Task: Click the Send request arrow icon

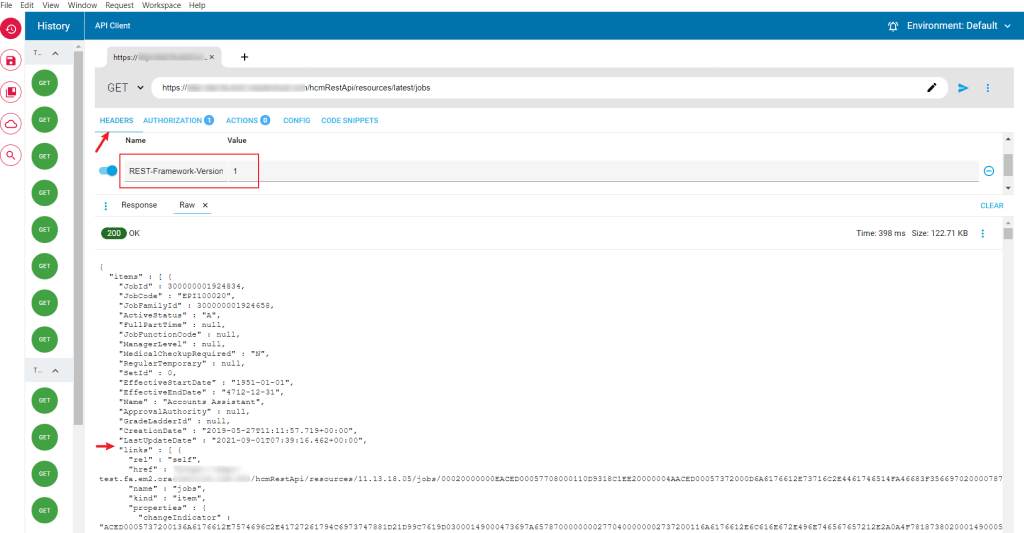Action: (x=963, y=88)
